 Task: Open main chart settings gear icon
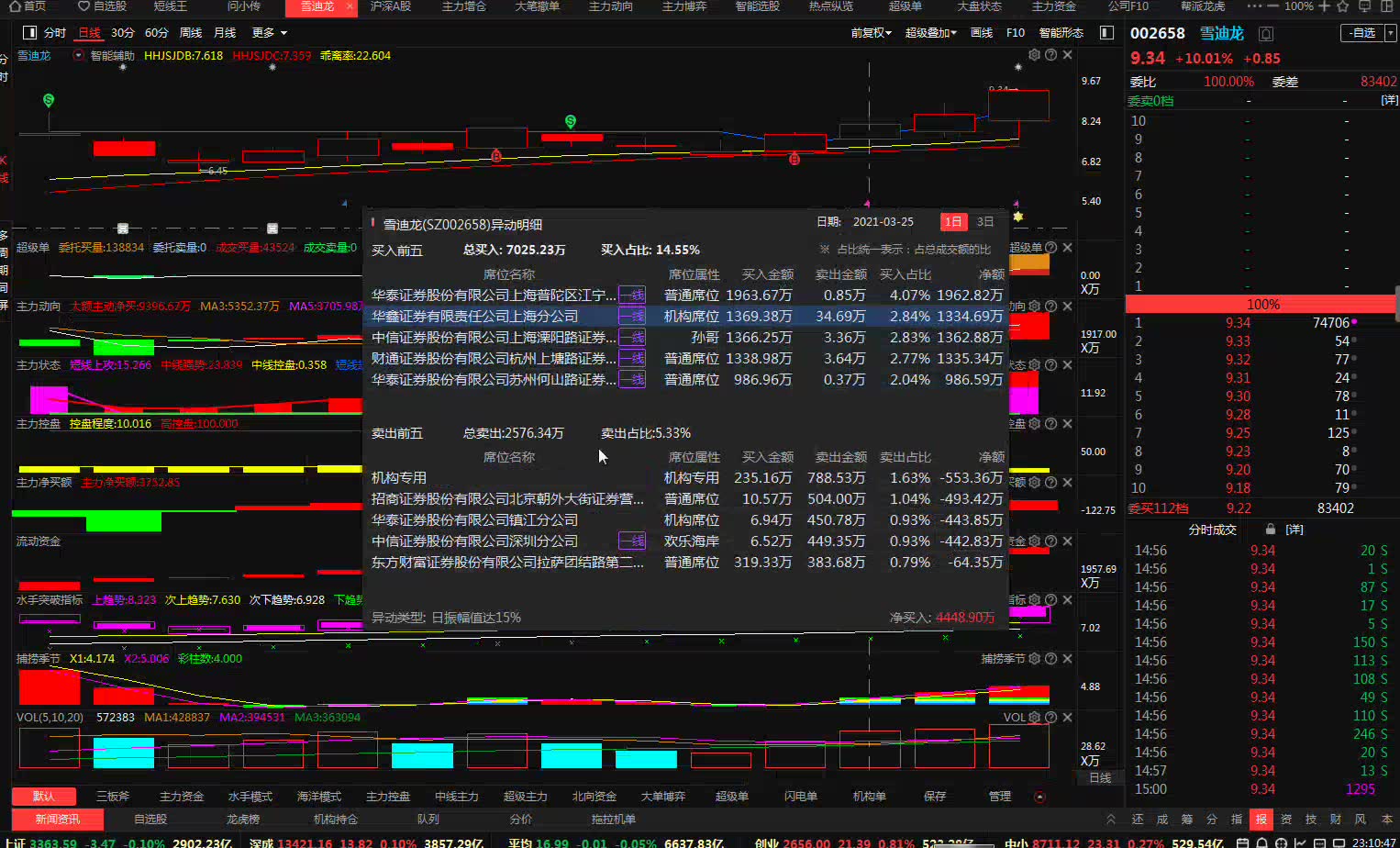click(1035, 55)
